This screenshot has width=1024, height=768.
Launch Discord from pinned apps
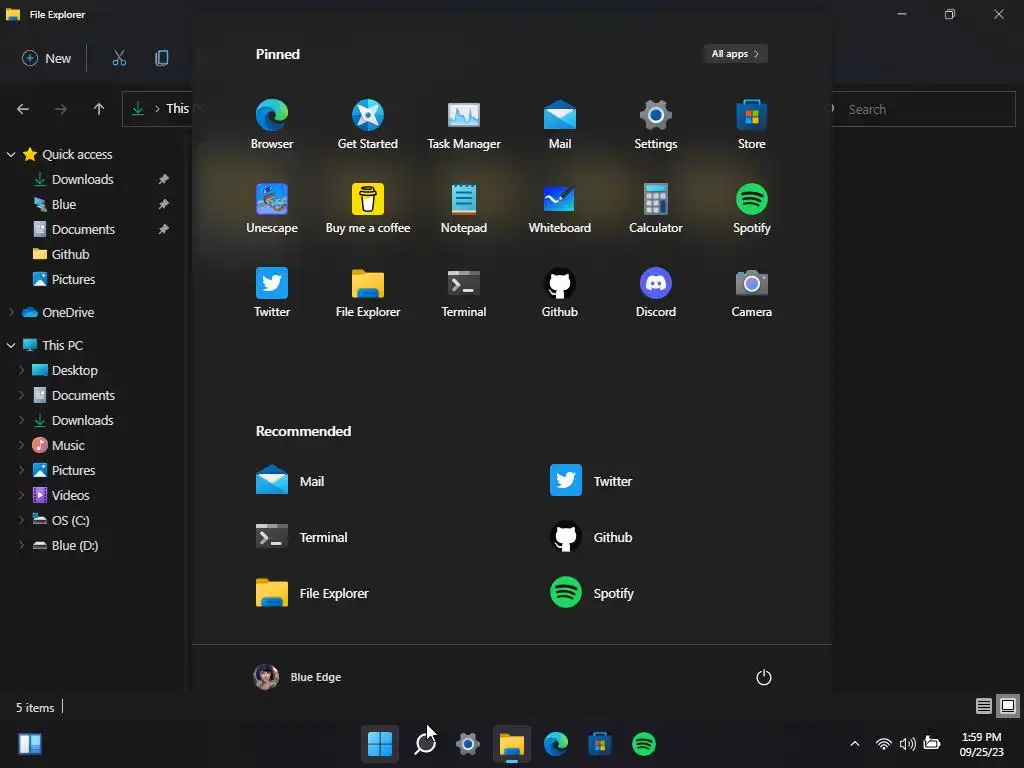click(656, 293)
